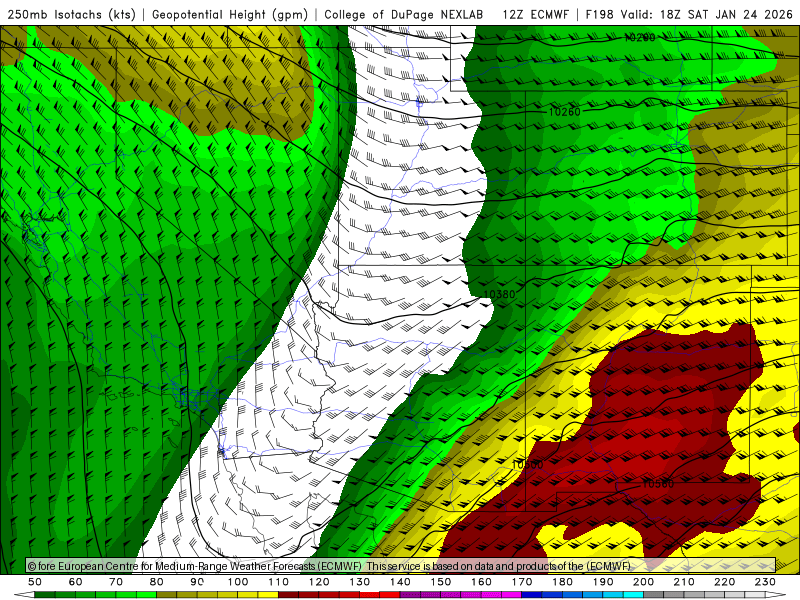Viewport: 800px width, 600px height.
Task: Click the '110' value on the color scale
Action: pyautogui.click(x=279, y=582)
